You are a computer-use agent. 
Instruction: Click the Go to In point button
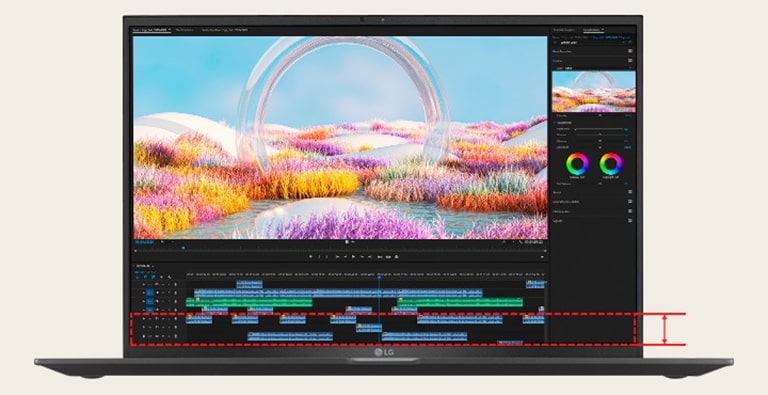tap(337, 257)
